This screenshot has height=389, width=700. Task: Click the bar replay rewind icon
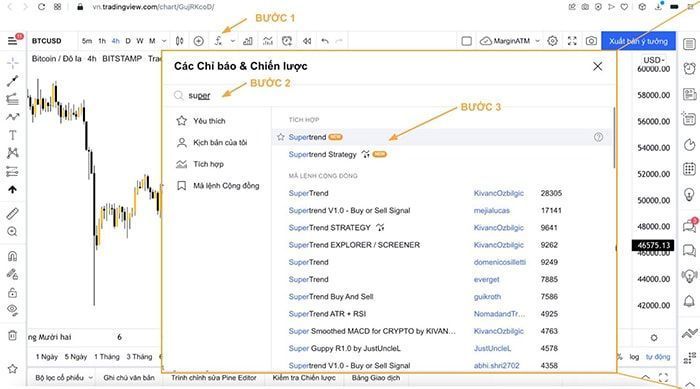pos(307,41)
